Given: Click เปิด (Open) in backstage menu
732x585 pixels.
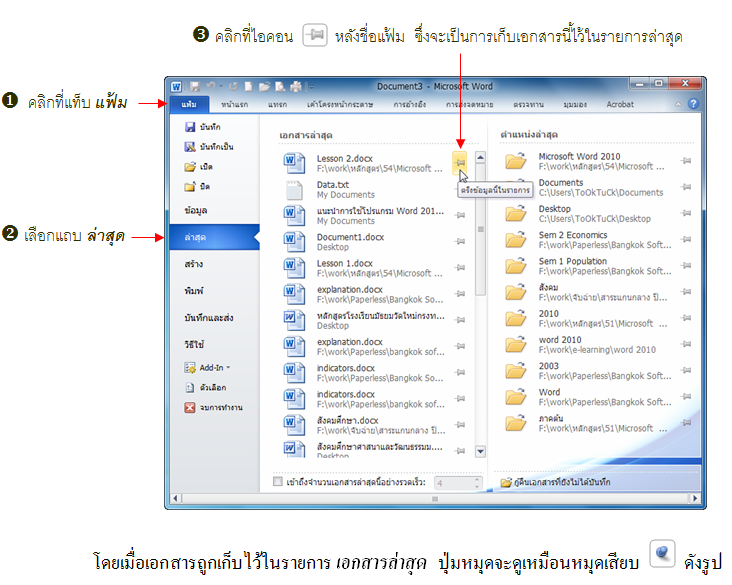Looking at the screenshot, I should [x=198, y=167].
